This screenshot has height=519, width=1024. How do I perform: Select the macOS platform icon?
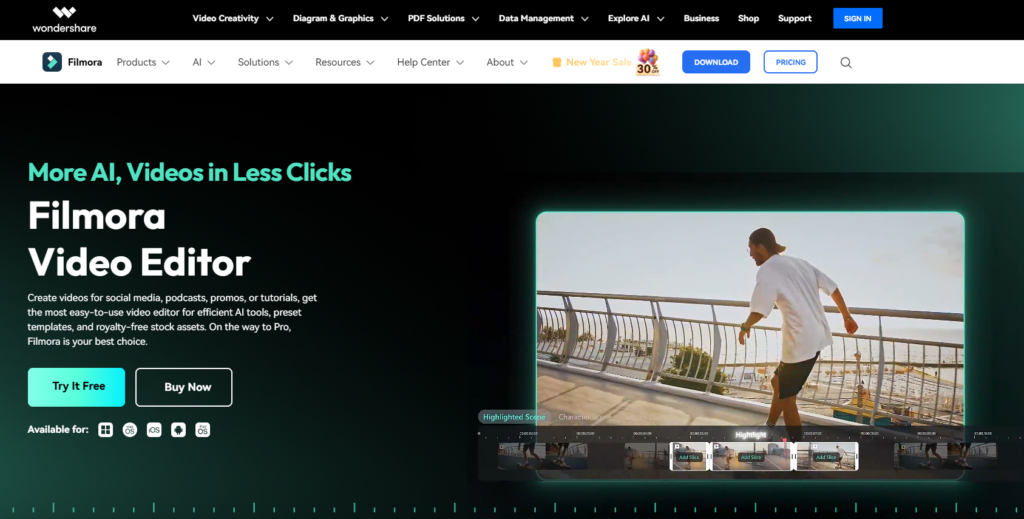click(x=130, y=430)
